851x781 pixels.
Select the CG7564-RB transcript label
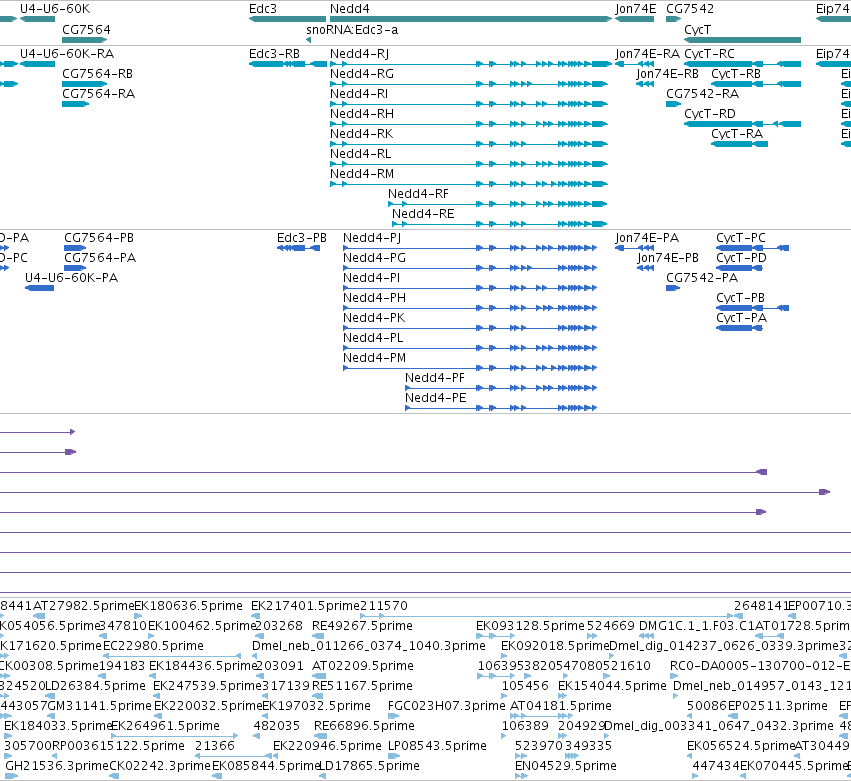point(97,74)
